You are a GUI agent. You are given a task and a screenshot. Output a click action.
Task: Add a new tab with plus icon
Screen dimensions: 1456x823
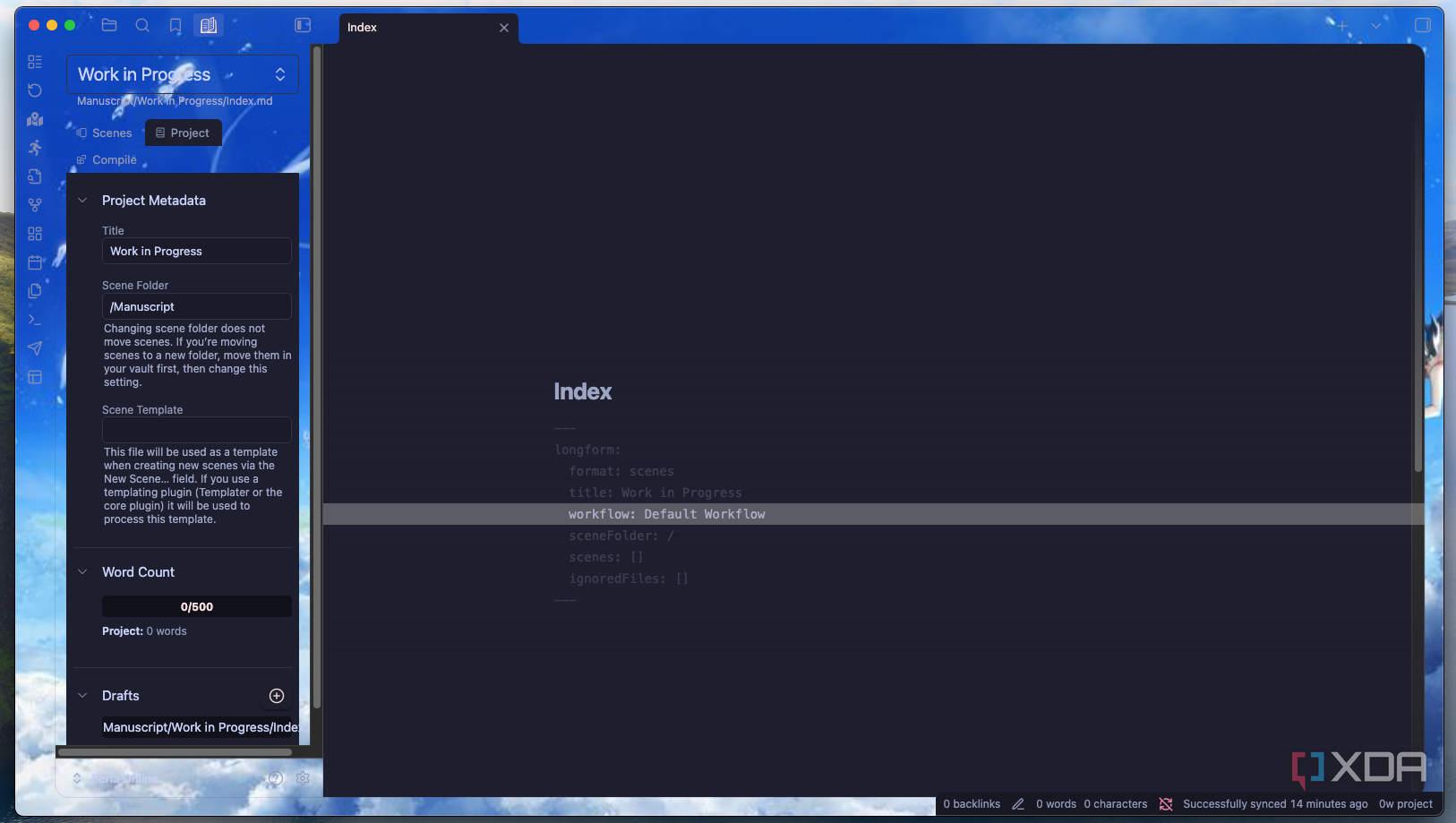[x=1341, y=26]
